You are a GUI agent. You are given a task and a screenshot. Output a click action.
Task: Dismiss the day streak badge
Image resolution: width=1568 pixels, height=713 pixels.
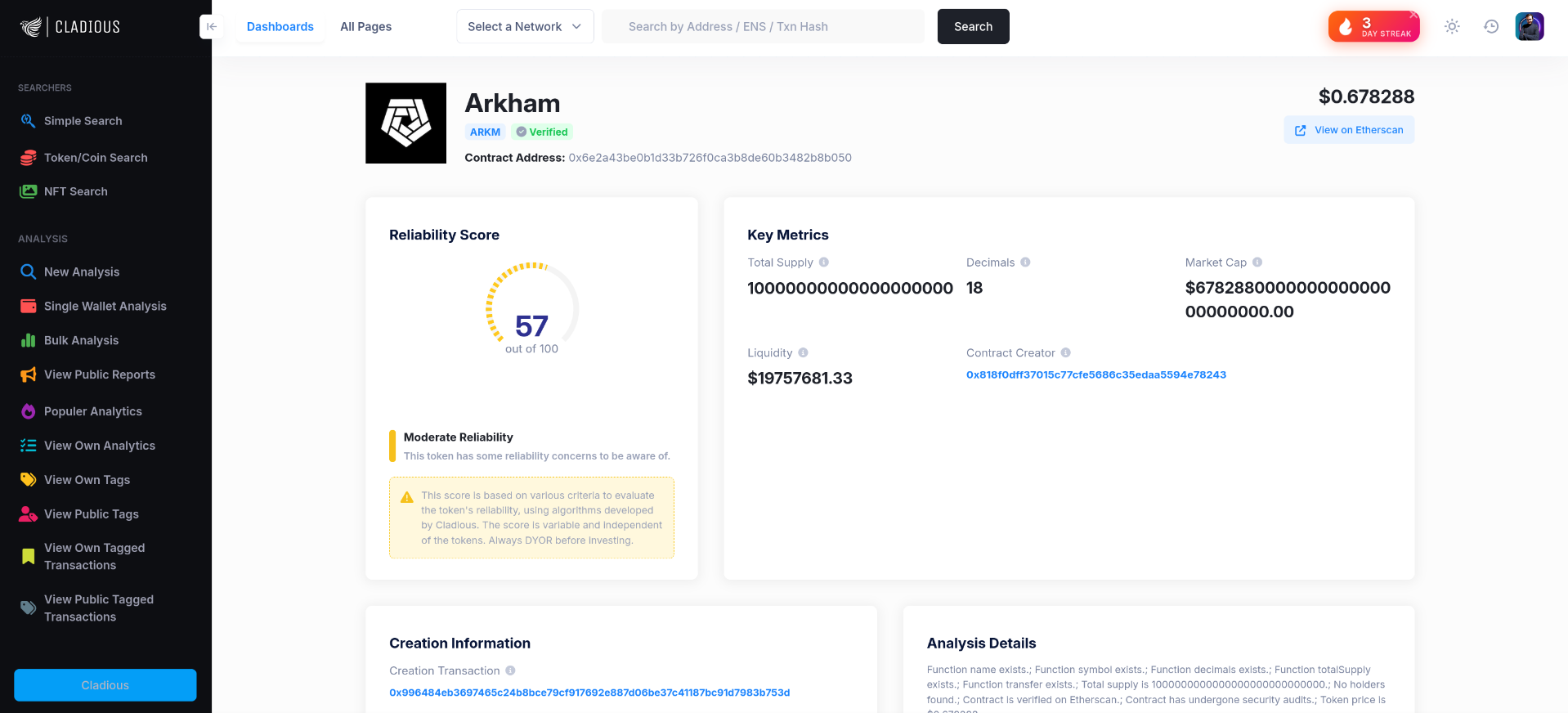(1413, 15)
